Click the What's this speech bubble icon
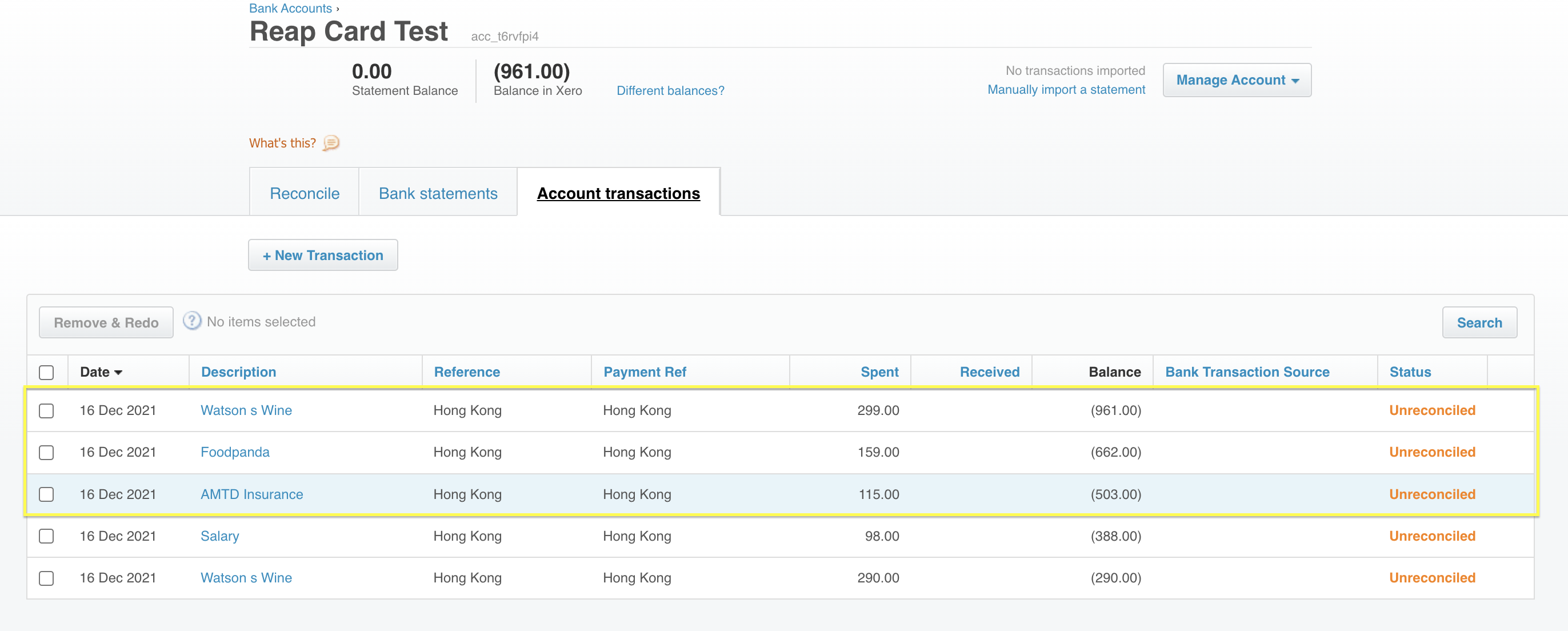1568x631 pixels. click(330, 142)
